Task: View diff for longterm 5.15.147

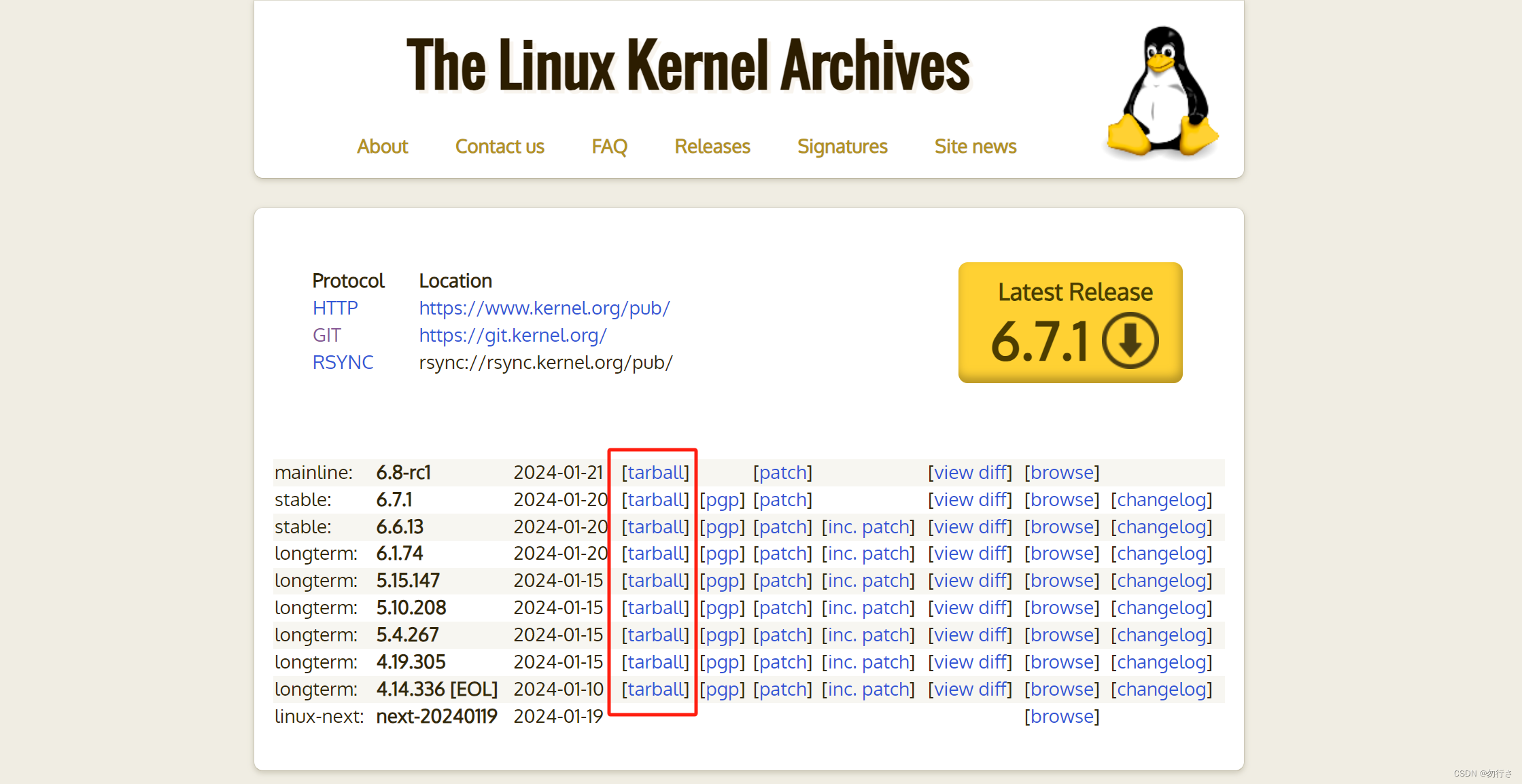Action: (x=970, y=581)
